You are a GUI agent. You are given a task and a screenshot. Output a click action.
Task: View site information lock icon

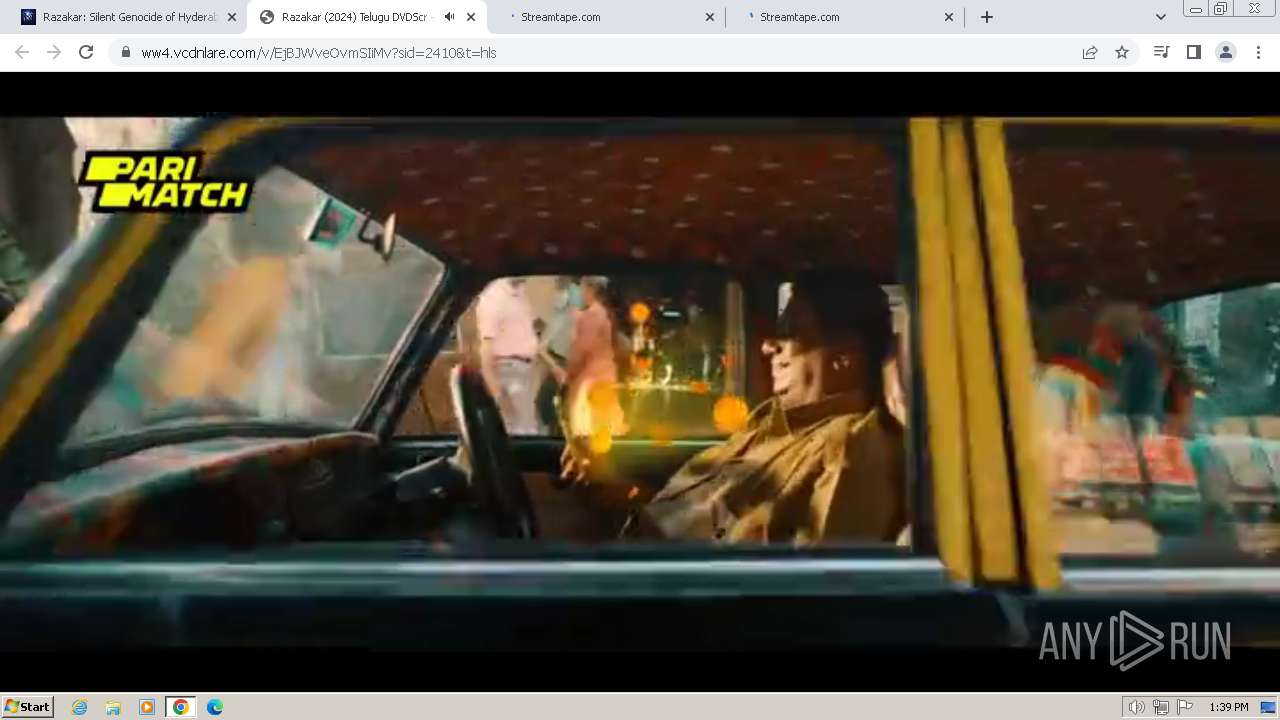(x=126, y=52)
